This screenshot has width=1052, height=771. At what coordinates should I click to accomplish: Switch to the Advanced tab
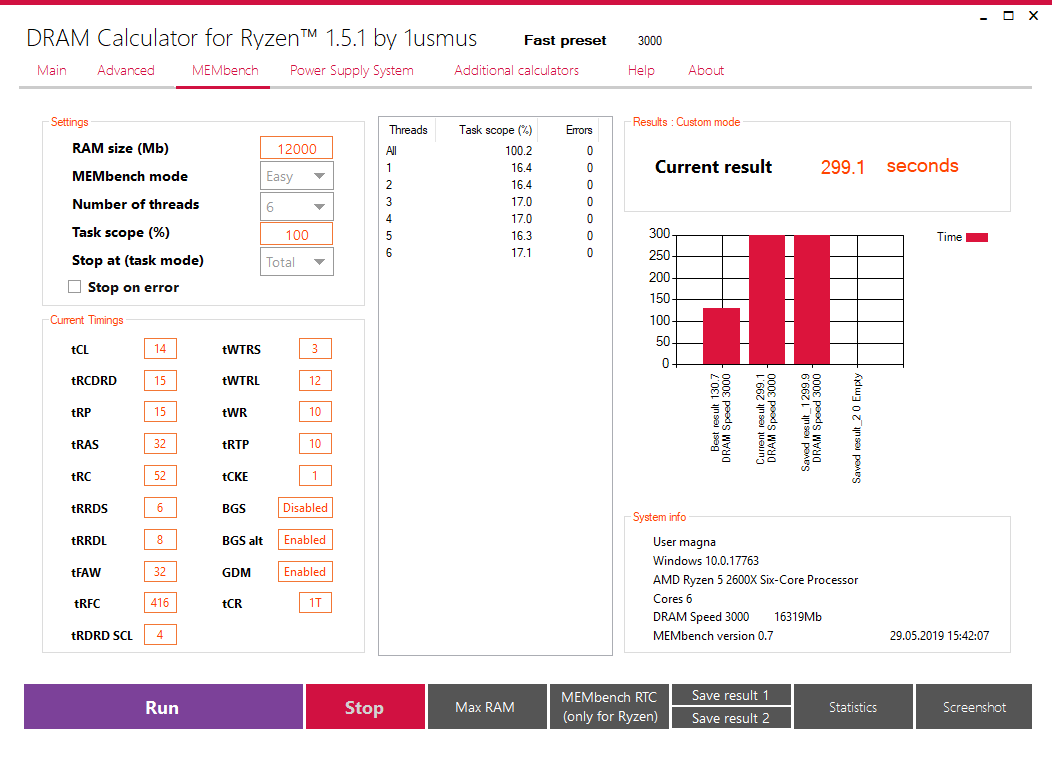pos(125,70)
